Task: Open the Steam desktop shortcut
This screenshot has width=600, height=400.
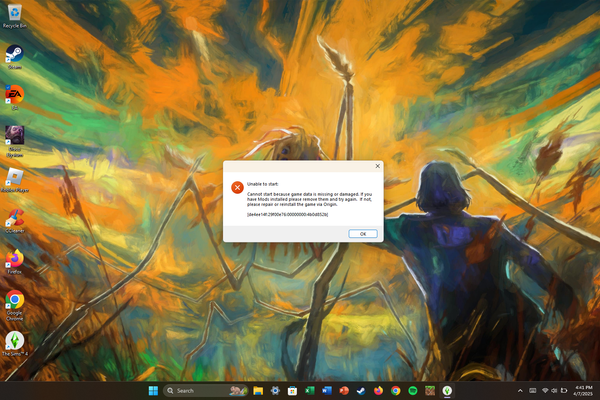Action: (x=15, y=54)
